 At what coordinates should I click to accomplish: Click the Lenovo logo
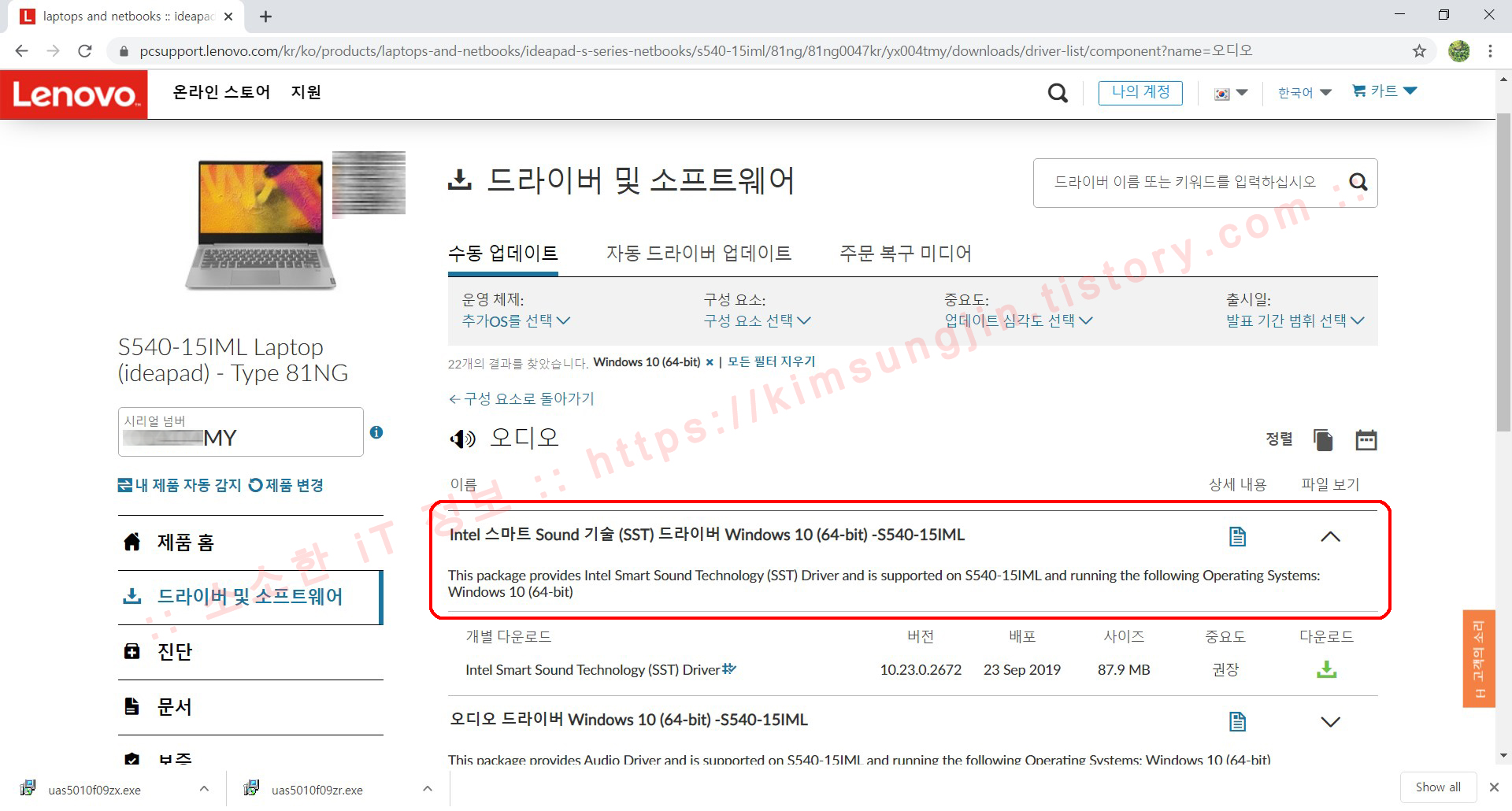tap(74, 94)
